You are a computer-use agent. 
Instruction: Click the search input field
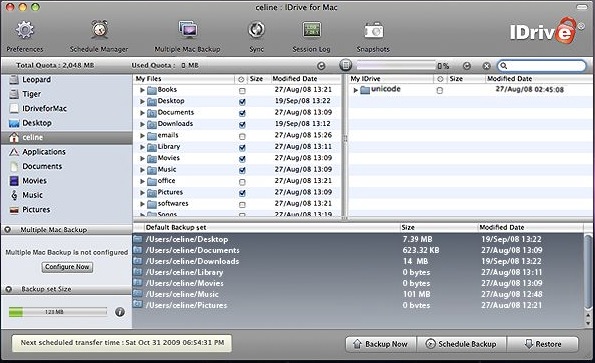point(542,66)
